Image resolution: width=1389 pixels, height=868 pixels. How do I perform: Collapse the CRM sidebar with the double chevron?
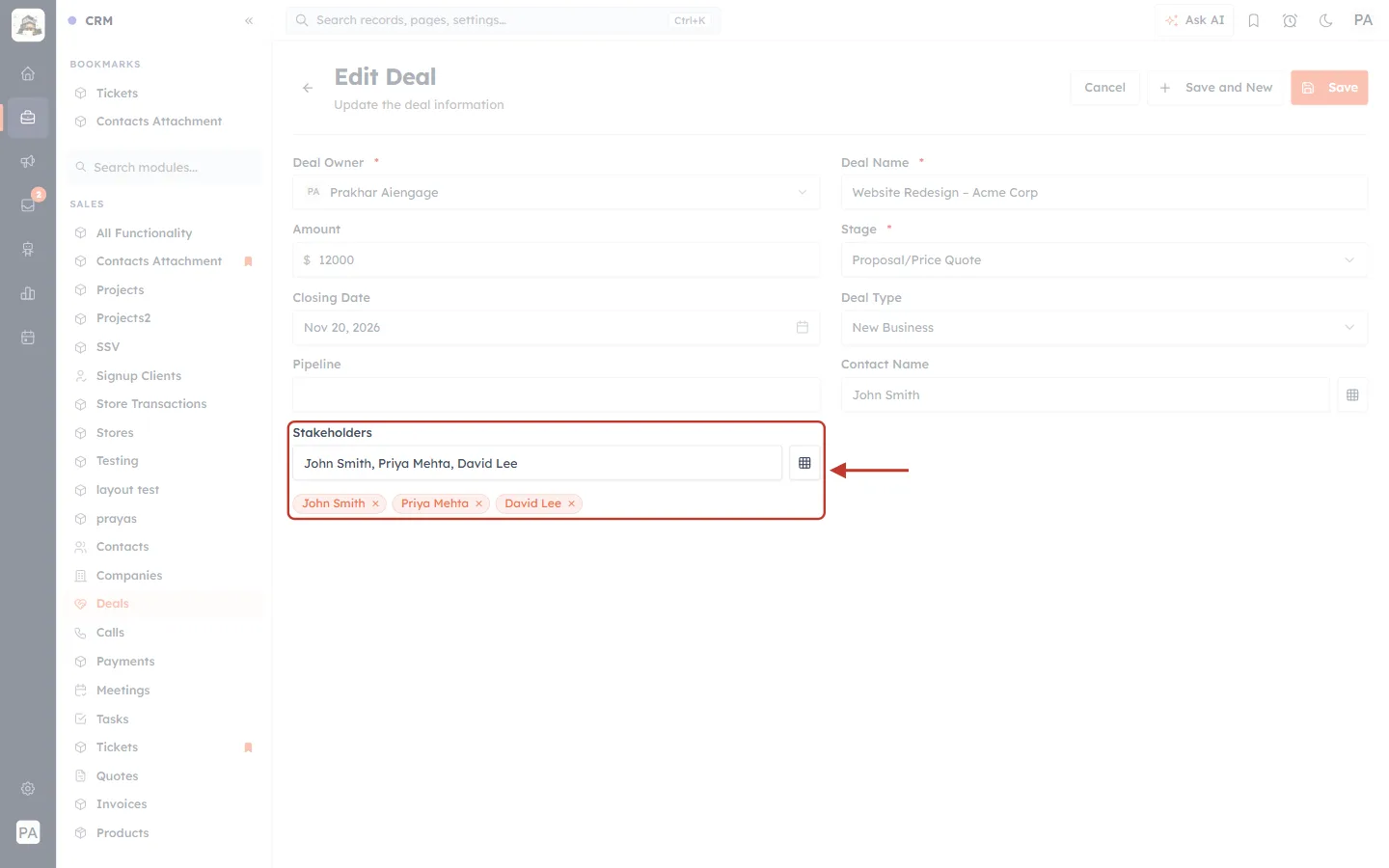(249, 20)
